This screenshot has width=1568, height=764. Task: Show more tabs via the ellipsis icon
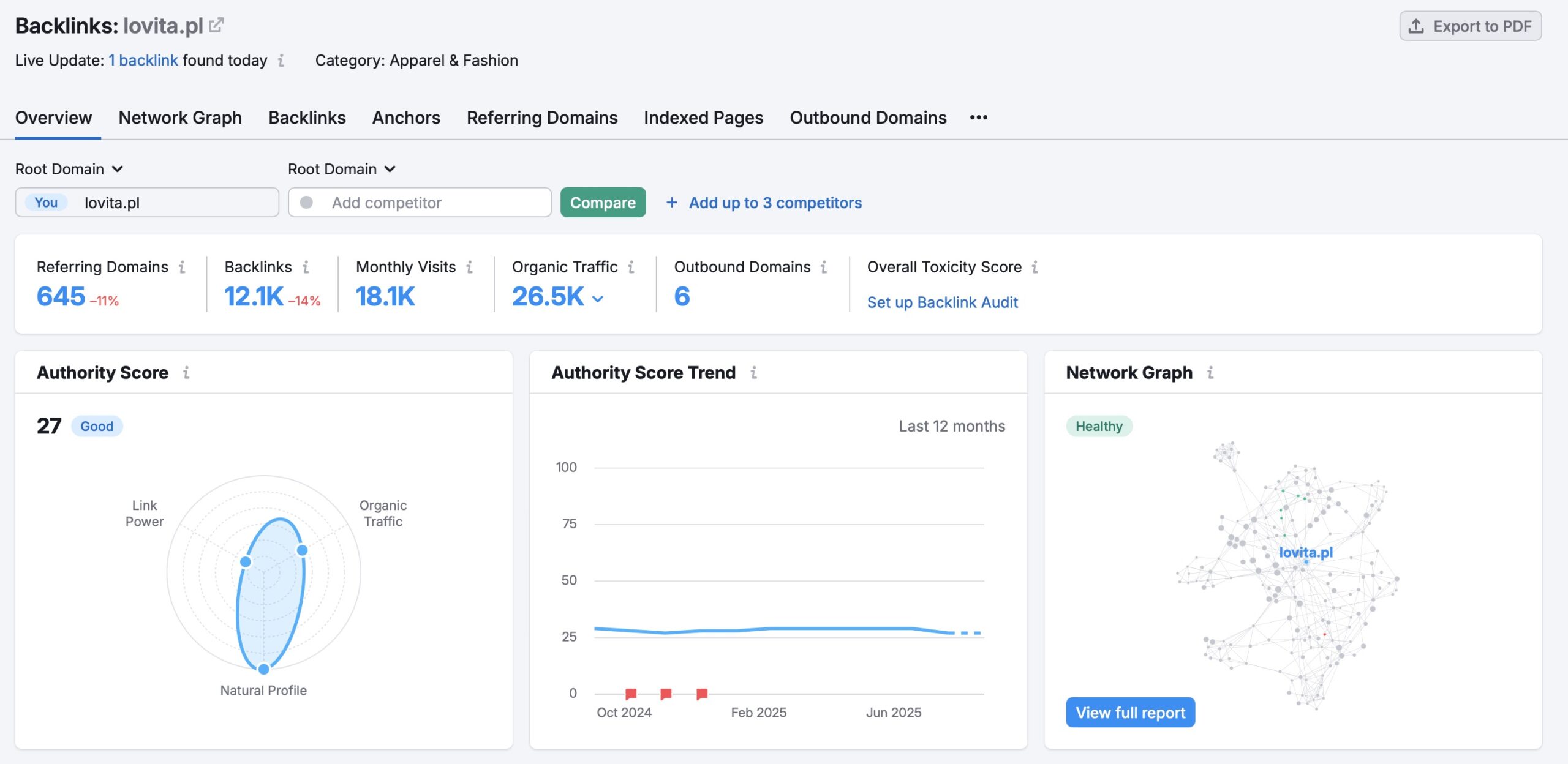[x=978, y=118]
